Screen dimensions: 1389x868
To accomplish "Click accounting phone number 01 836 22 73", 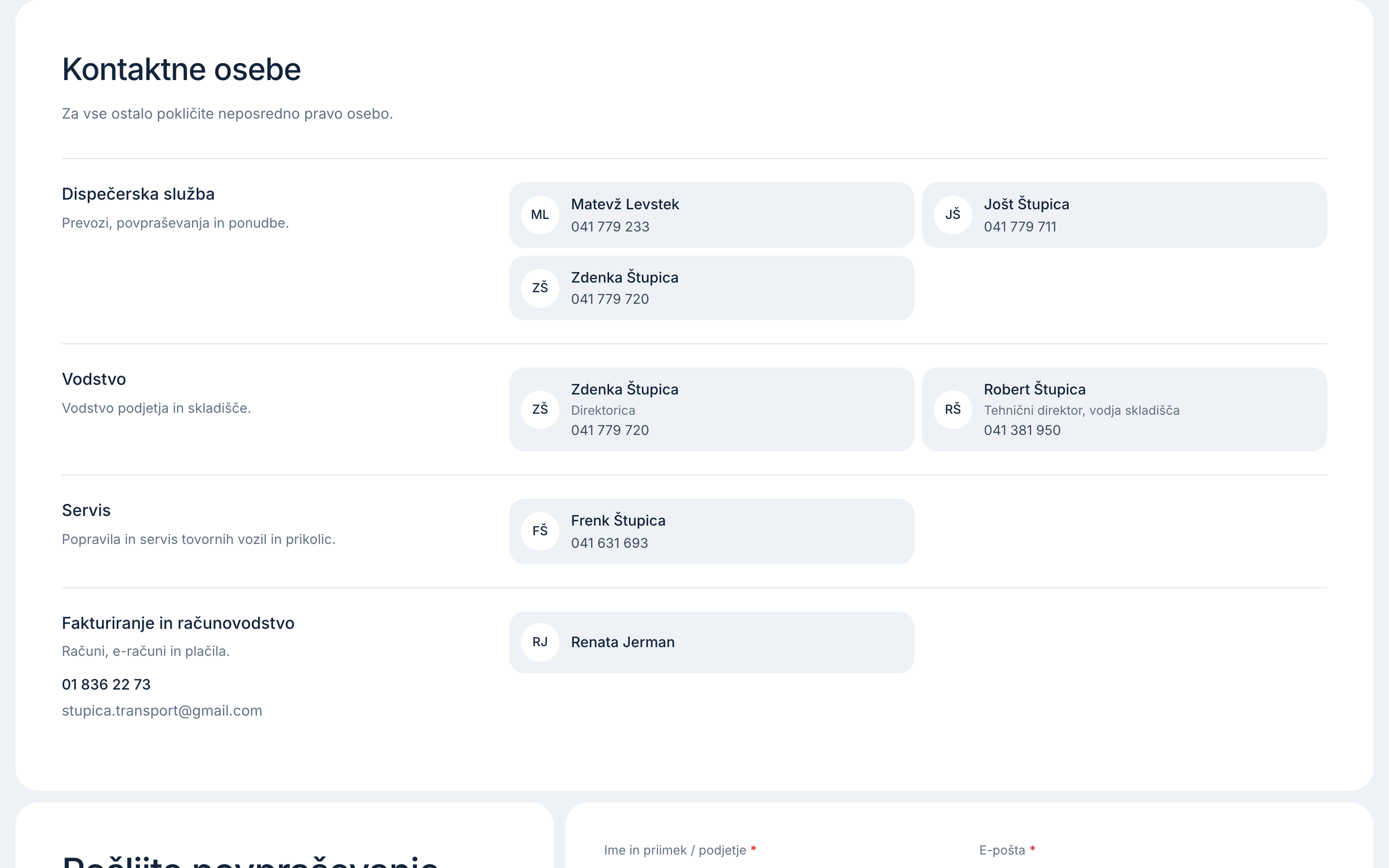I will (x=106, y=684).
